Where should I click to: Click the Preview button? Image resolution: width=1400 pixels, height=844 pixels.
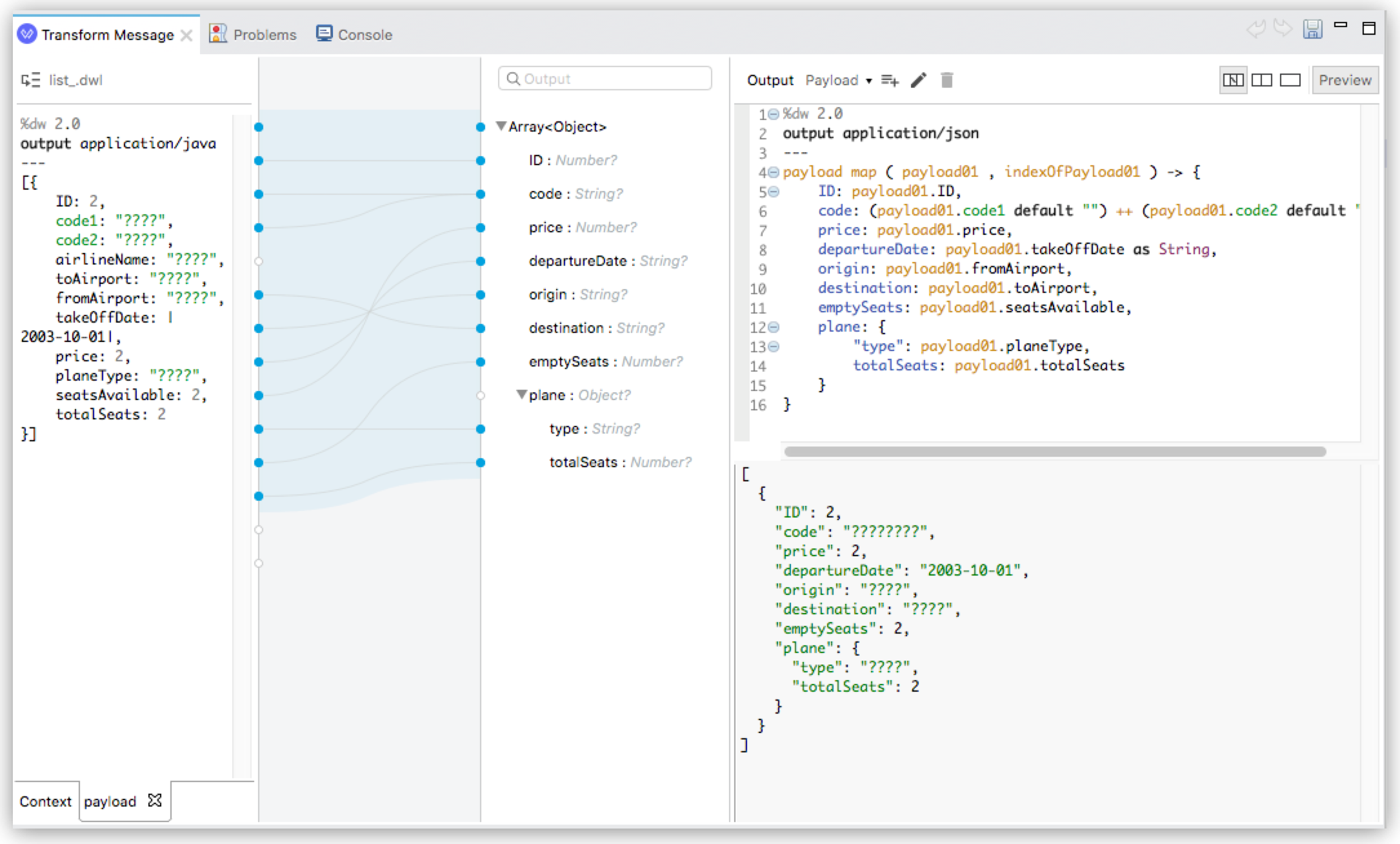1345,79
